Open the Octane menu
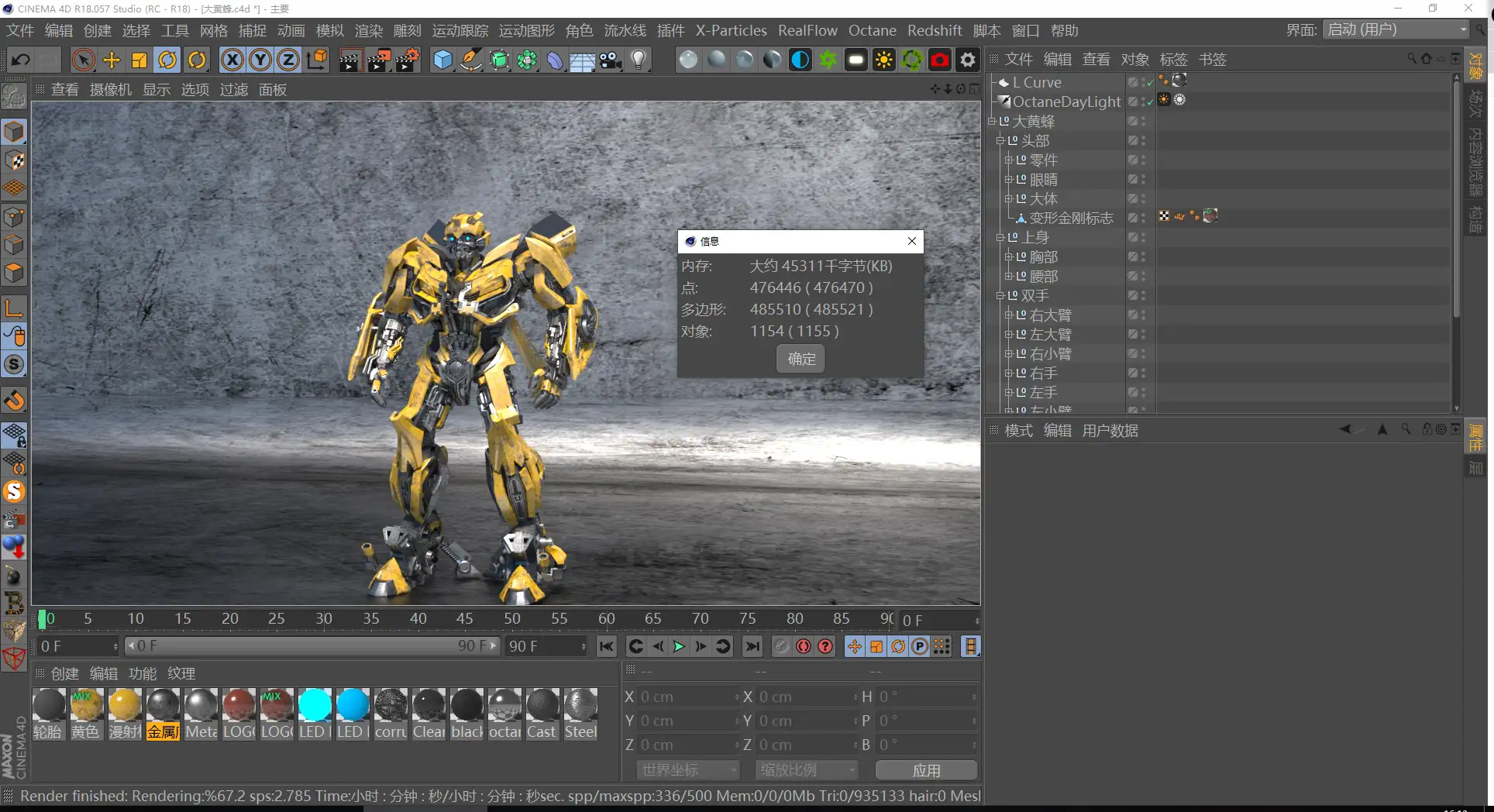The image size is (1494, 812). (x=873, y=30)
